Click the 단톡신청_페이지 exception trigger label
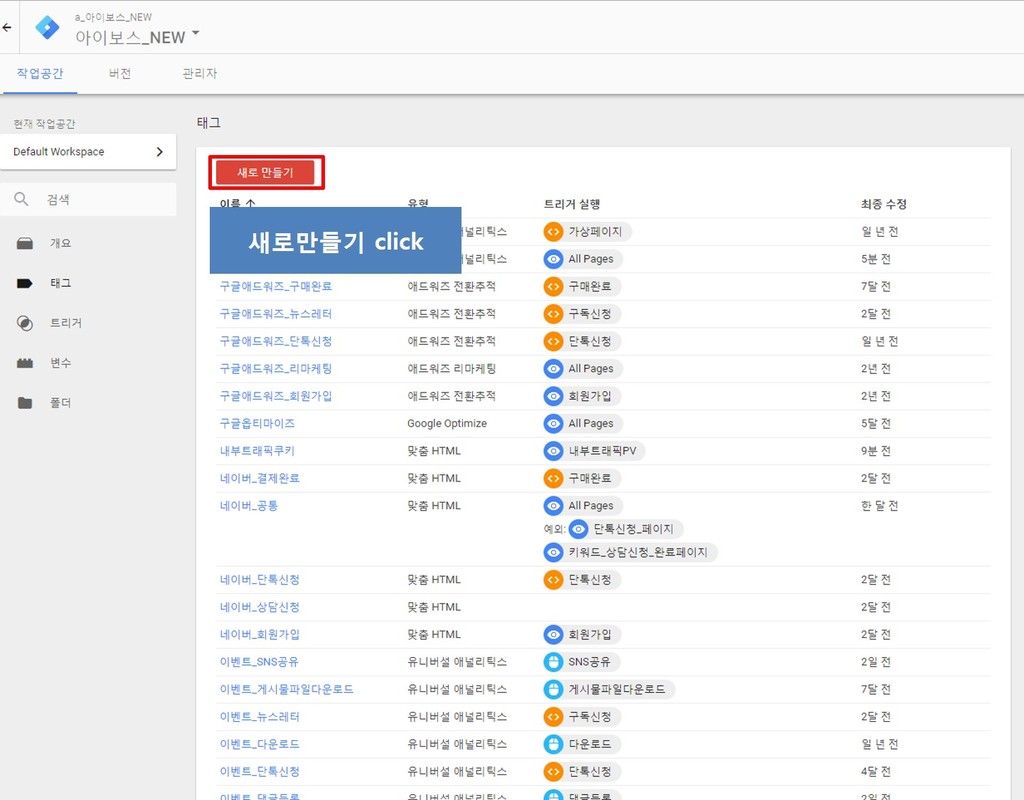1024x800 pixels. click(633, 529)
